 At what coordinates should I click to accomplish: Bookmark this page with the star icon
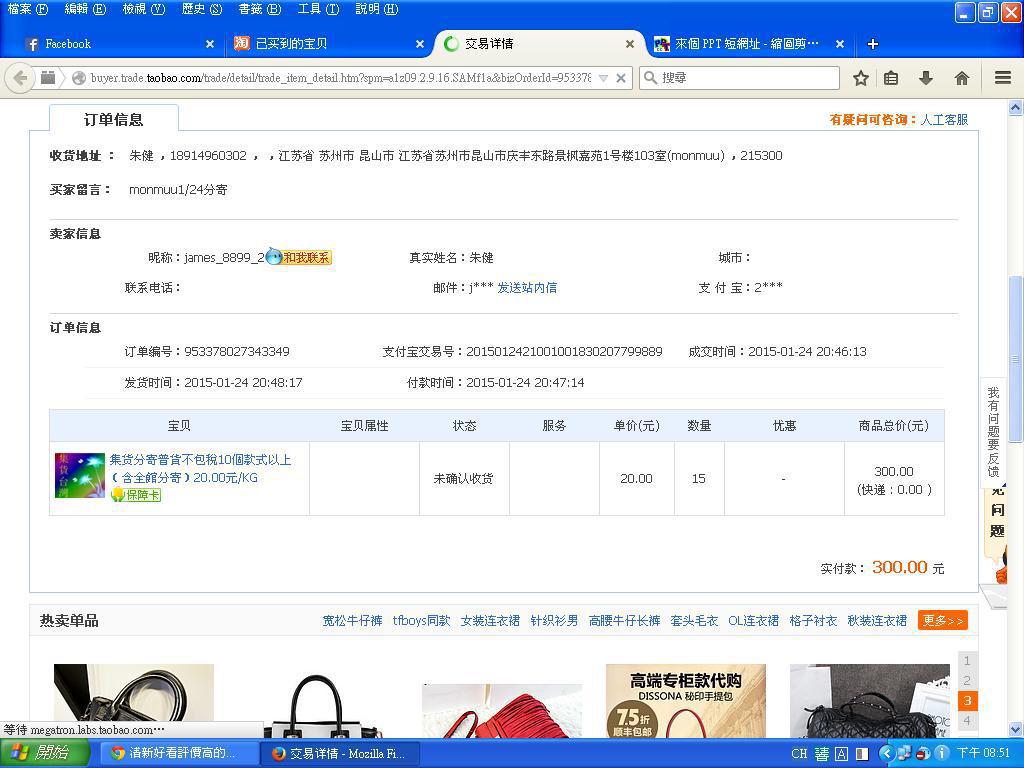pyautogui.click(x=861, y=78)
